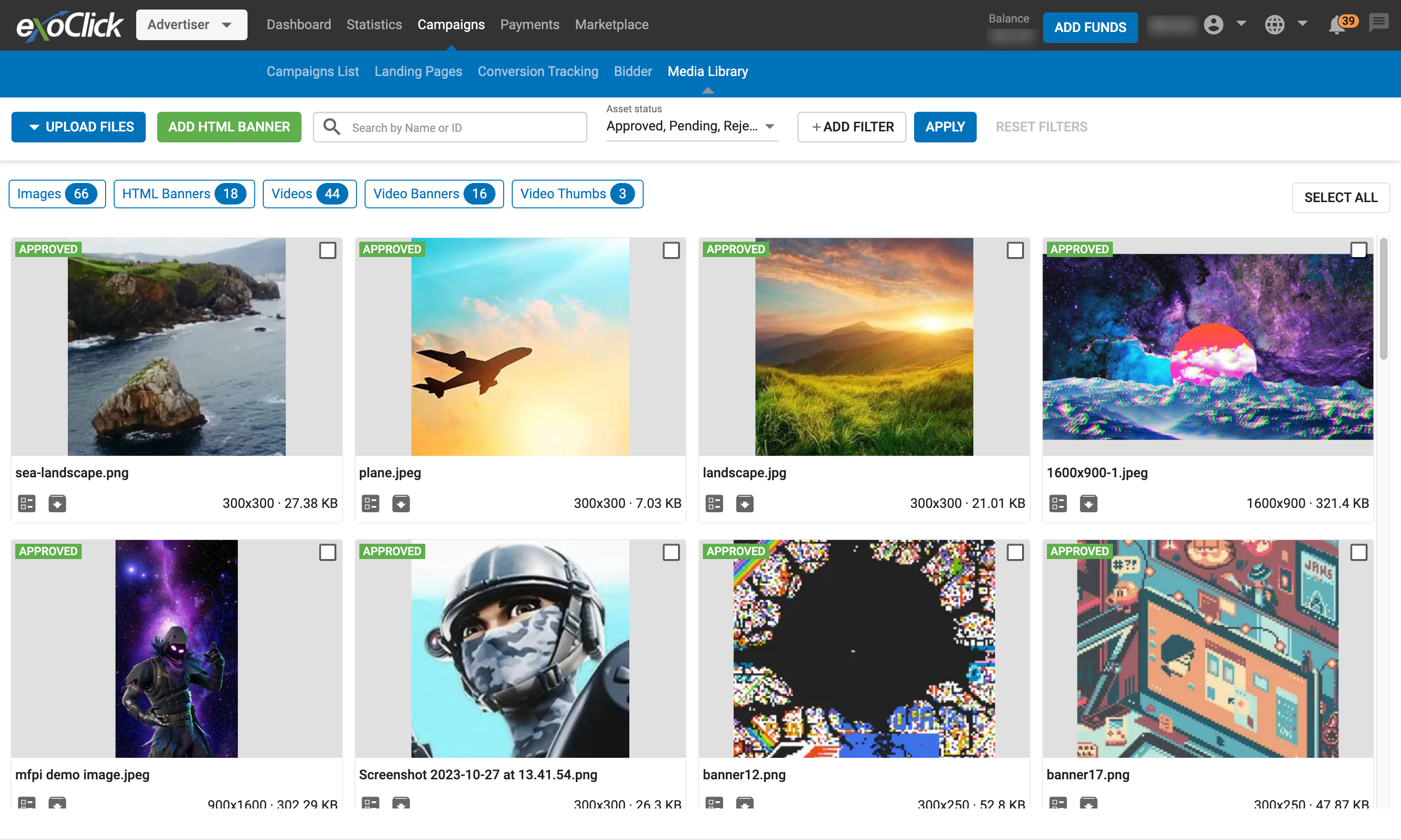Image resolution: width=1401 pixels, height=840 pixels.
Task: Click details icon under landscape.jpg
Action: (x=714, y=503)
